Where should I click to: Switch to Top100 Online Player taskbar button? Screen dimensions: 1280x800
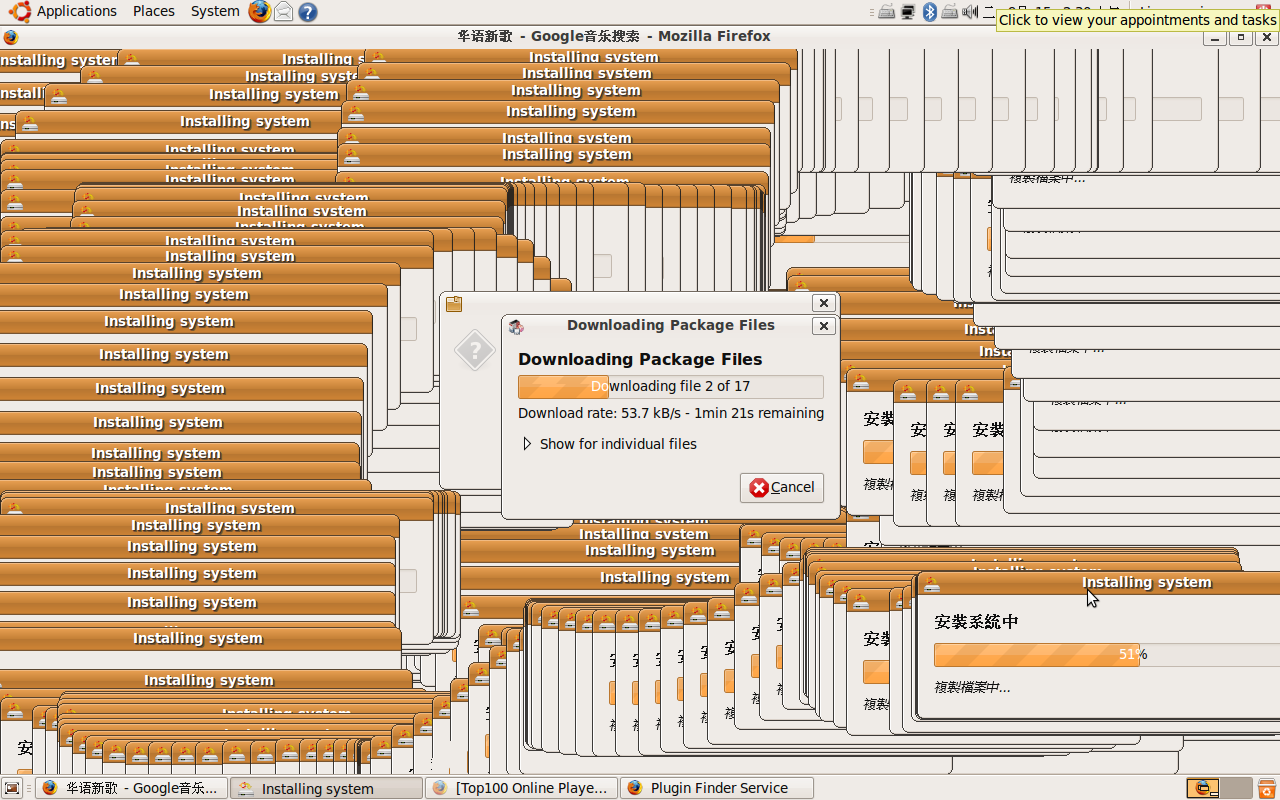click(x=521, y=788)
